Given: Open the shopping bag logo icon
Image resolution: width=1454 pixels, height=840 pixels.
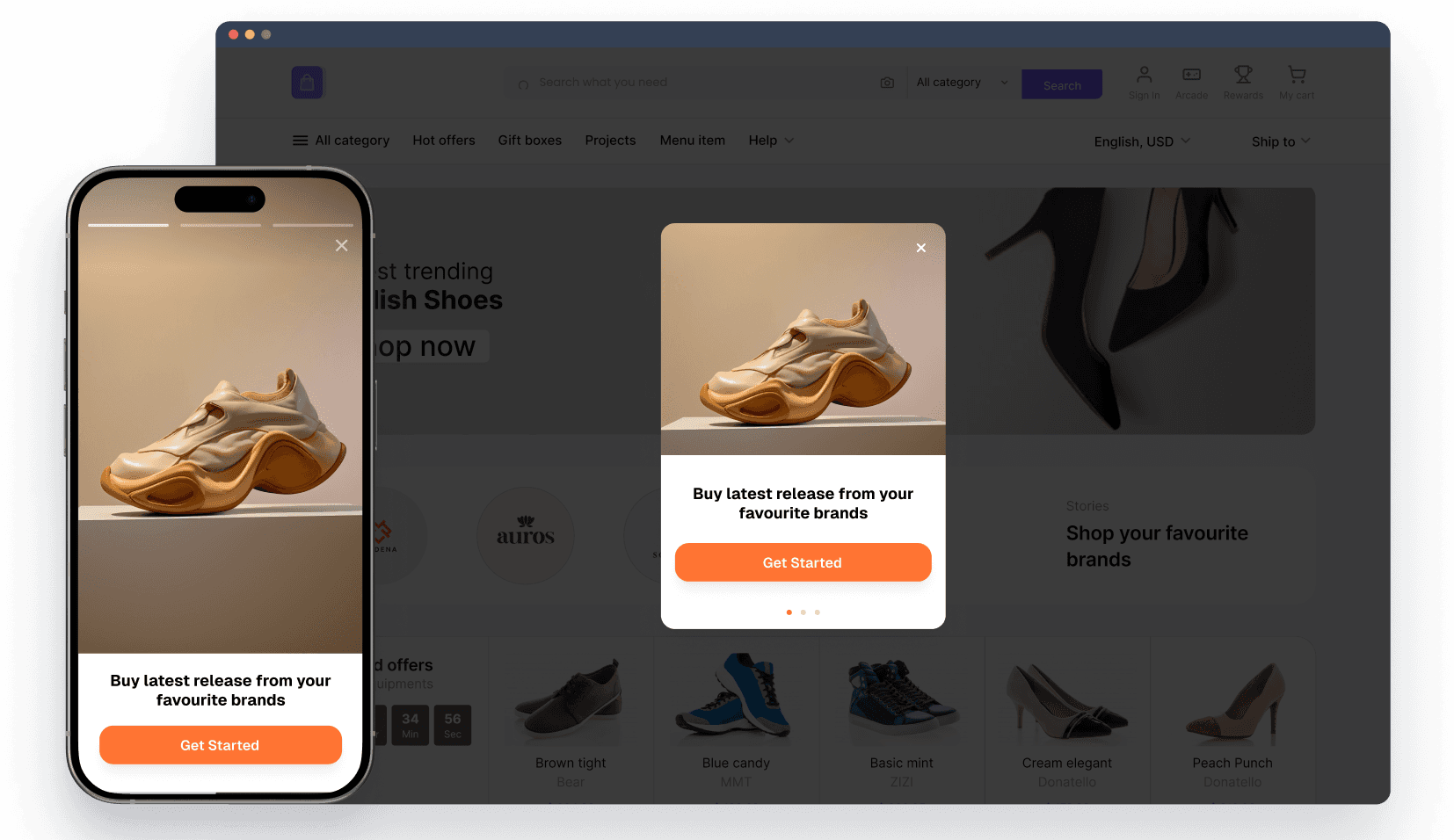Looking at the screenshot, I should click(x=307, y=82).
